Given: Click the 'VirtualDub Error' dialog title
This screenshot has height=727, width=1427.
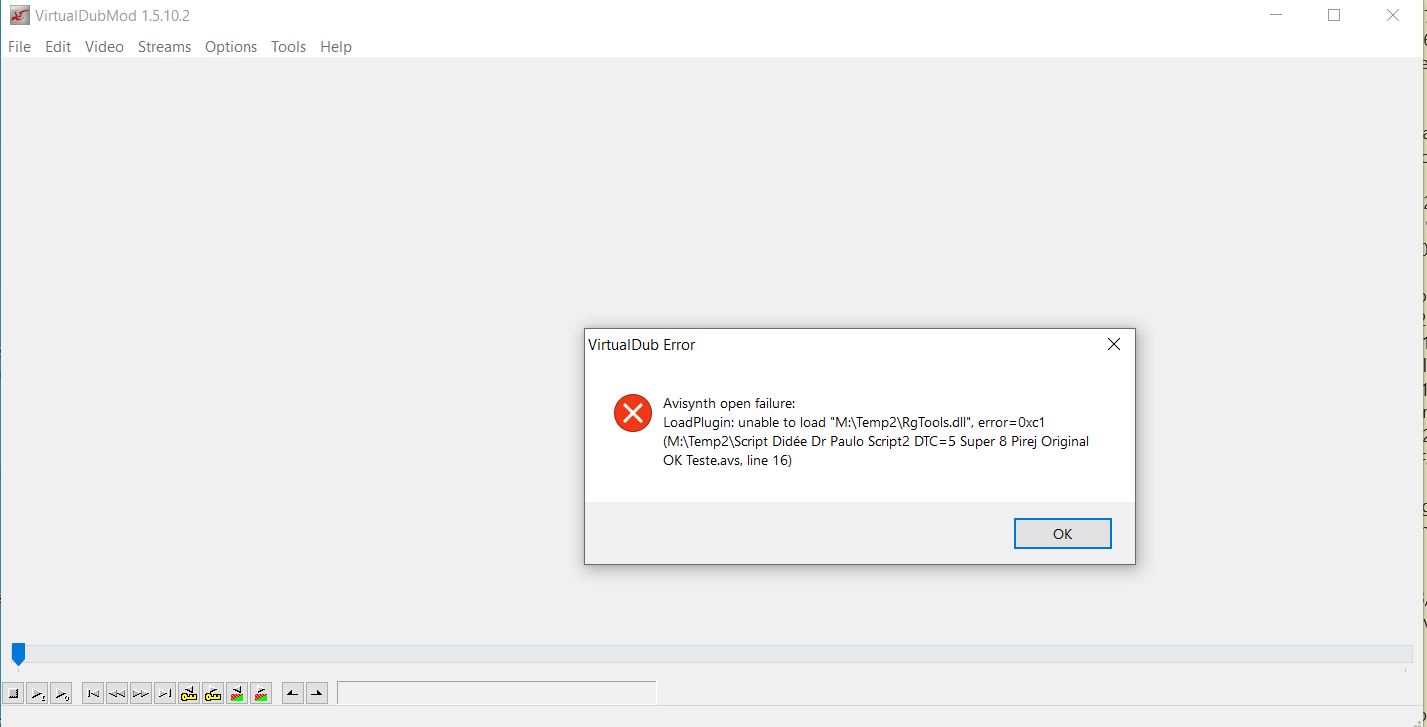Looking at the screenshot, I should (x=641, y=345).
